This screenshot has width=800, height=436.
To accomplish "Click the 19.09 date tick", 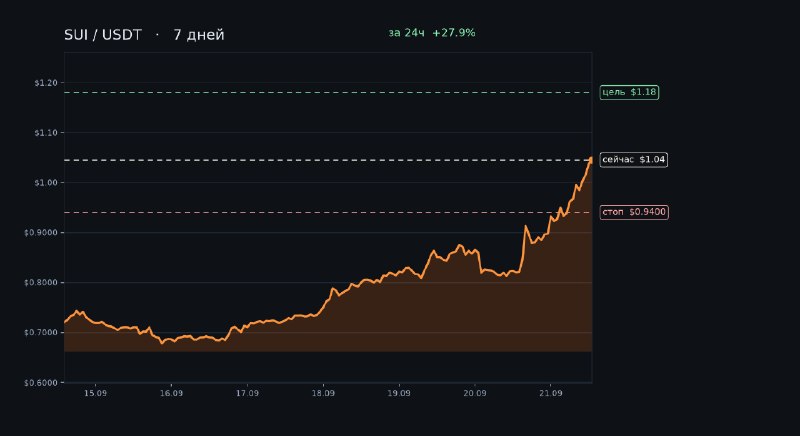I will pos(399,393).
